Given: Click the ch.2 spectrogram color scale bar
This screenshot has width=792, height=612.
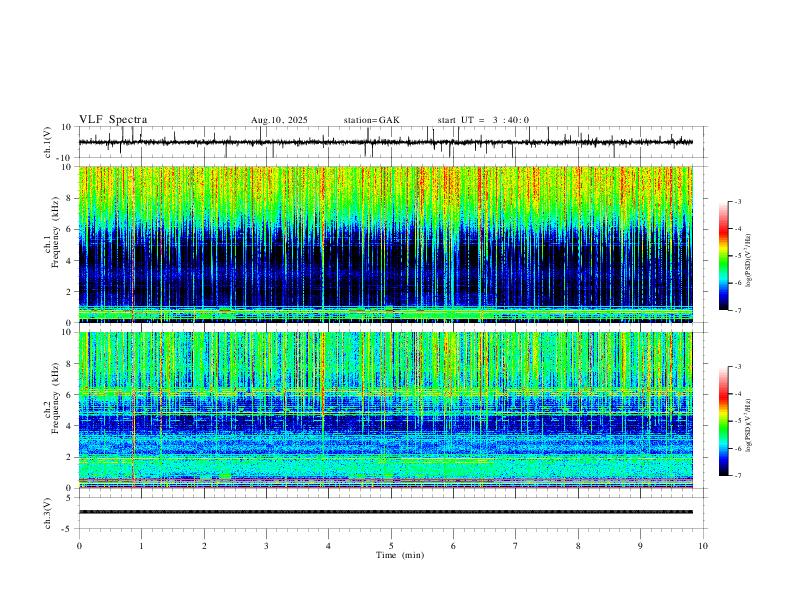Looking at the screenshot, I should click(724, 421).
